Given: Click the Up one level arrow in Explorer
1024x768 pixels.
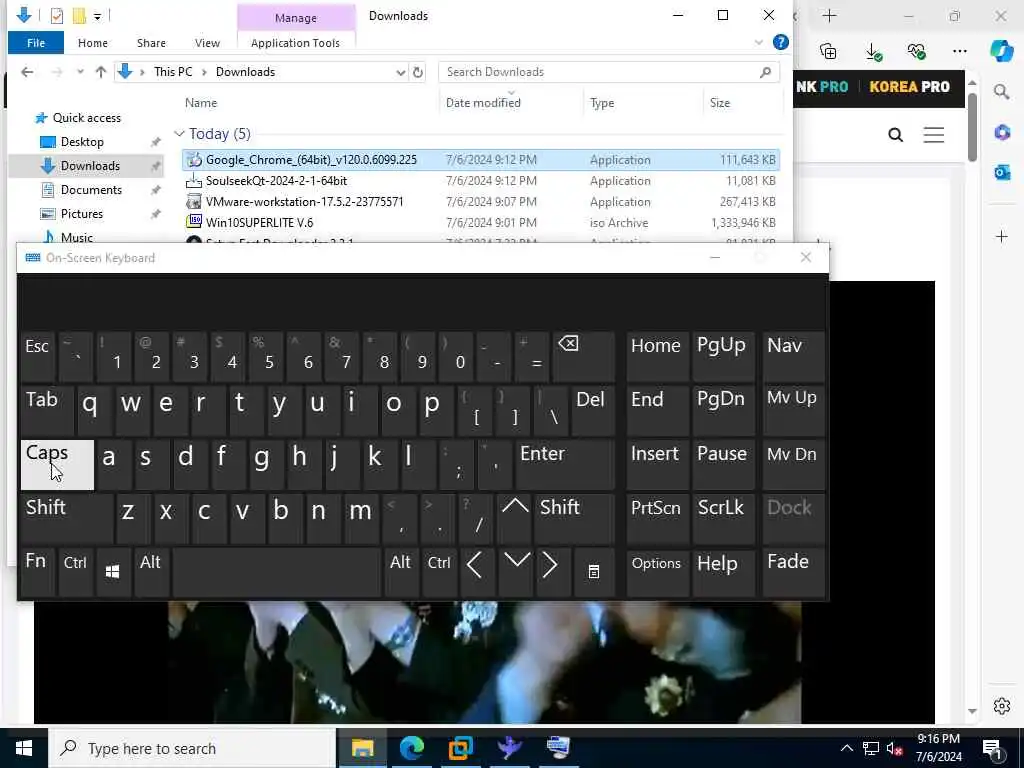Looking at the screenshot, I should 101,72.
